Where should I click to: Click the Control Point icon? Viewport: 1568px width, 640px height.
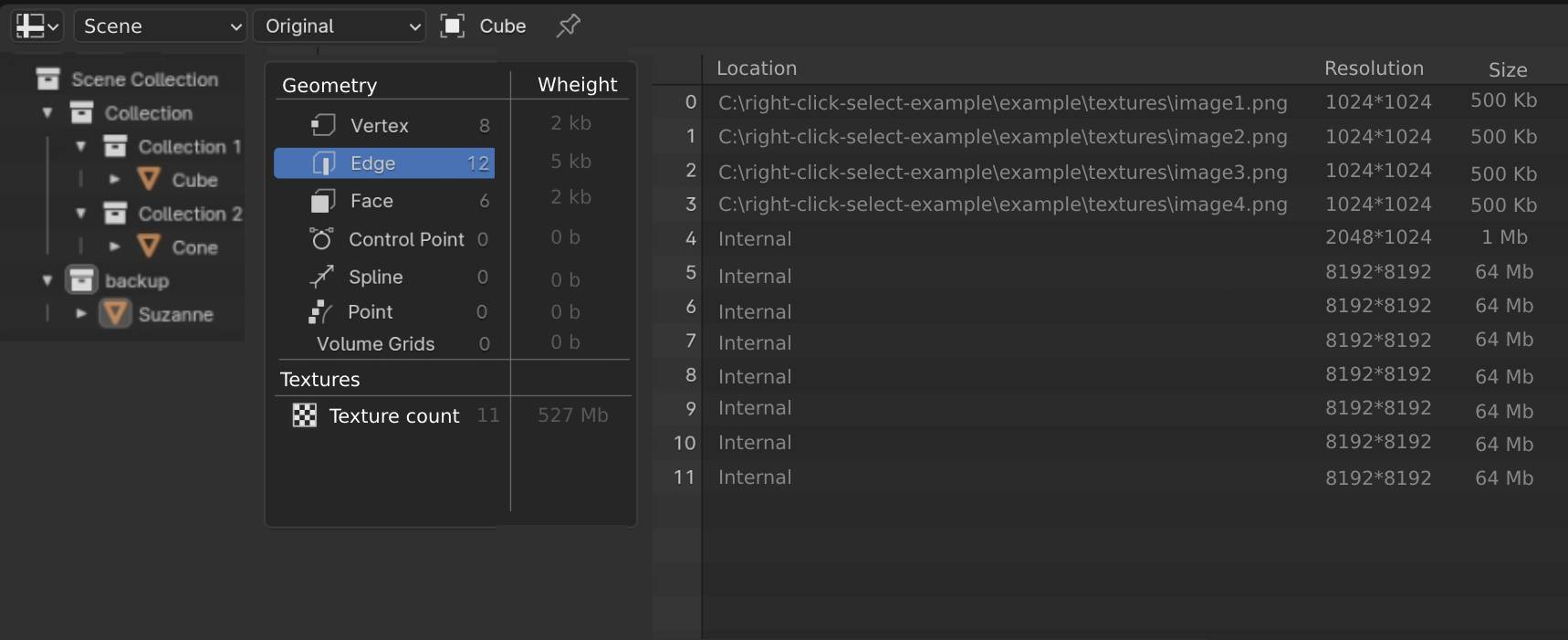click(321, 239)
